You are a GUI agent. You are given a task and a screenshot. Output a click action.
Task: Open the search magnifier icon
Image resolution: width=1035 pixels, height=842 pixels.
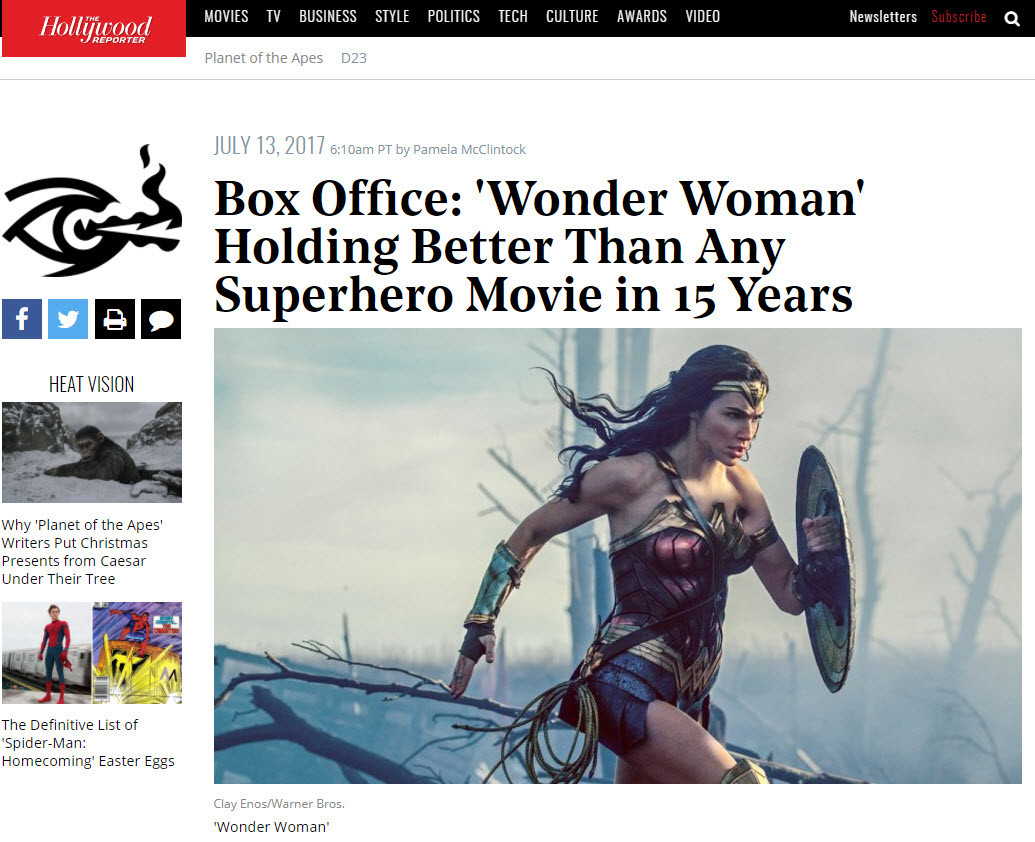click(1011, 18)
